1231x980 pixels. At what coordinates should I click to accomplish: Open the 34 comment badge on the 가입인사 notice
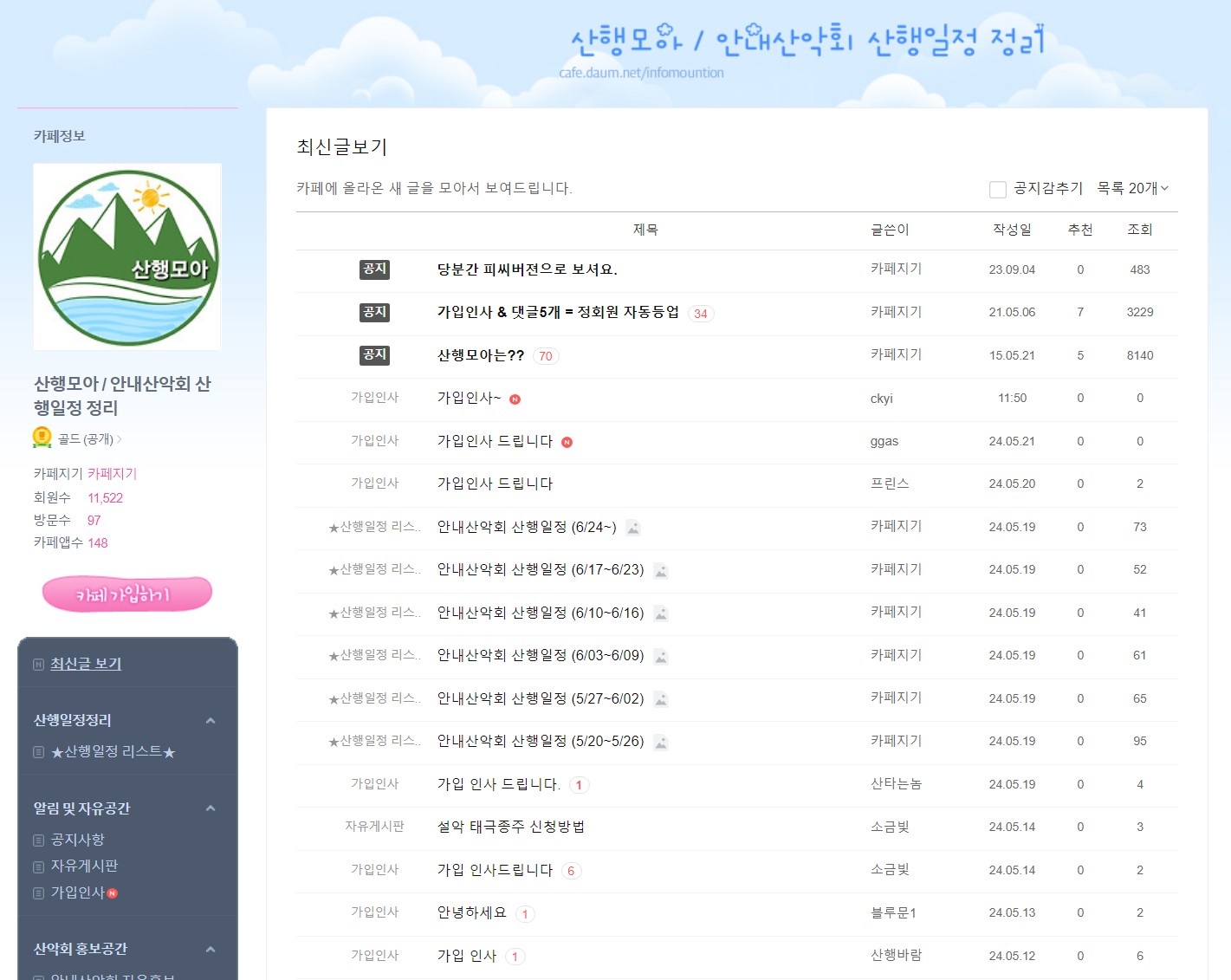click(700, 314)
